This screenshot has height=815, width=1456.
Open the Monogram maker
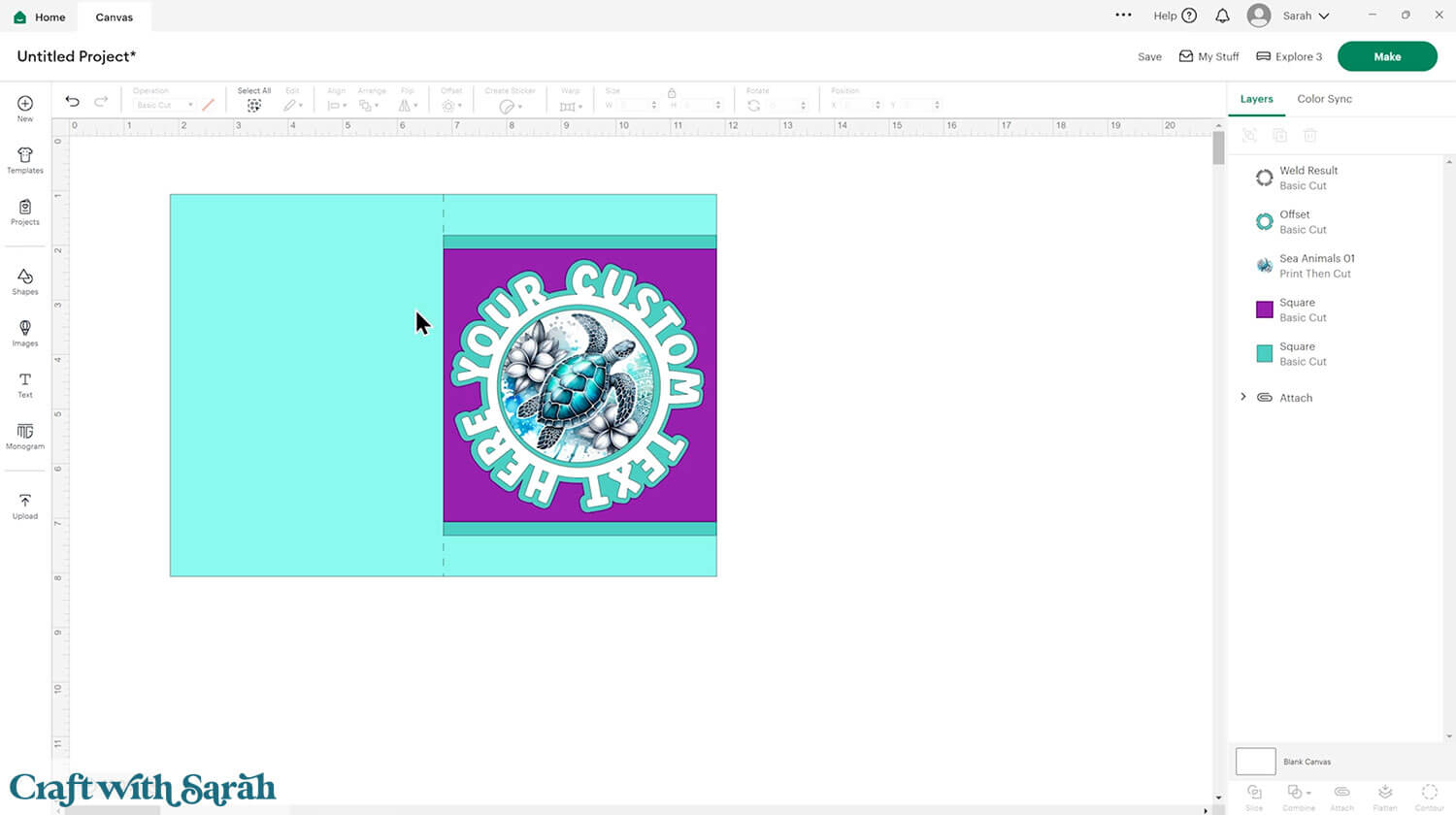point(25,436)
